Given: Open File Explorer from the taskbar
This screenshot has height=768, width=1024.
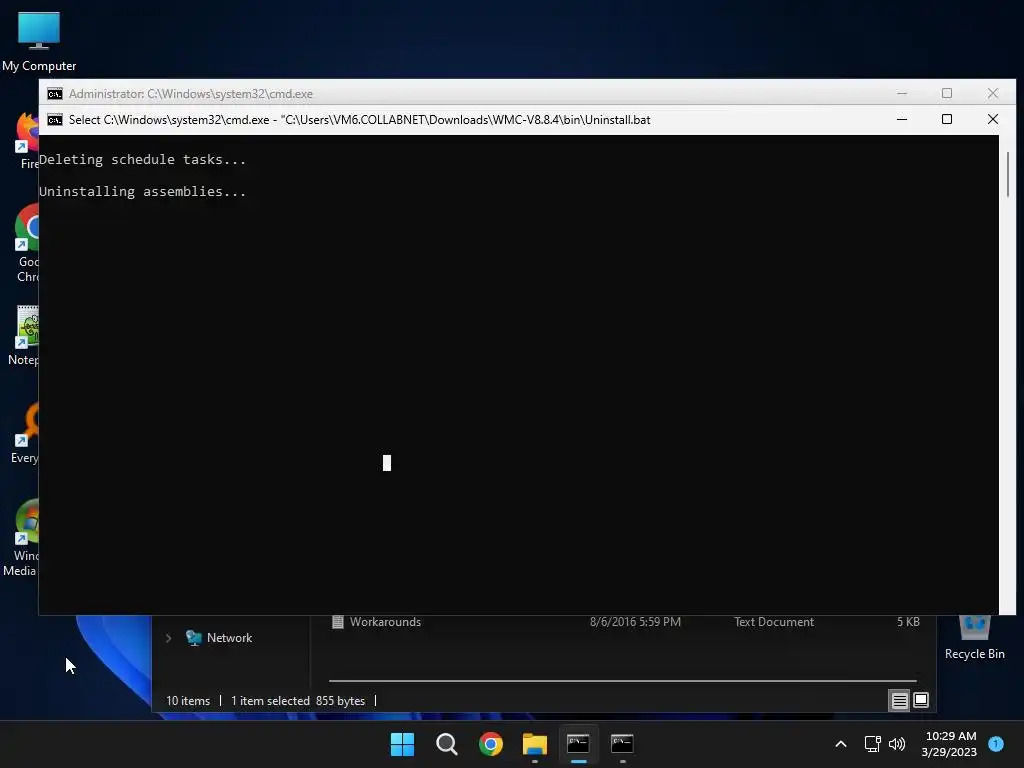Looking at the screenshot, I should pyautogui.click(x=535, y=744).
